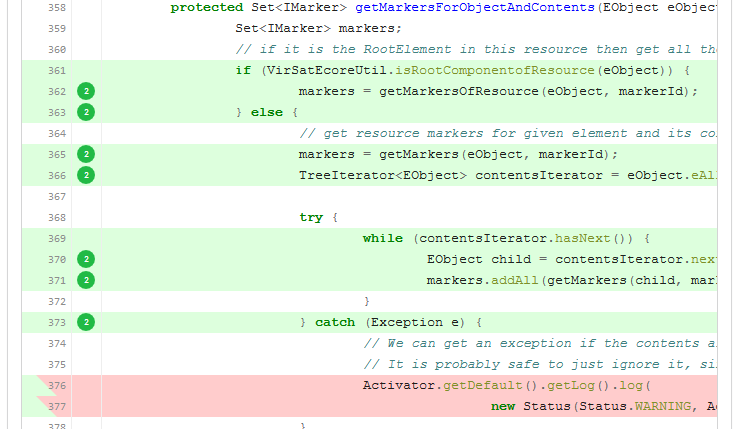Select line number 364
Viewport: 739px width, 429px height.
pyautogui.click(x=57, y=134)
